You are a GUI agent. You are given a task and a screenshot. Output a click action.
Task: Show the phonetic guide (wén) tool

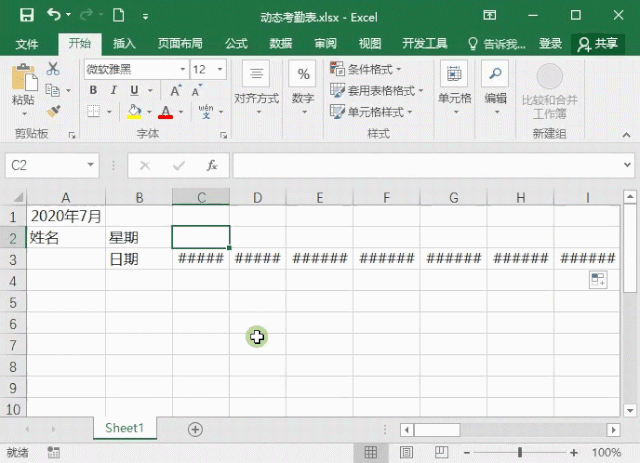click(x=206, y=111)
